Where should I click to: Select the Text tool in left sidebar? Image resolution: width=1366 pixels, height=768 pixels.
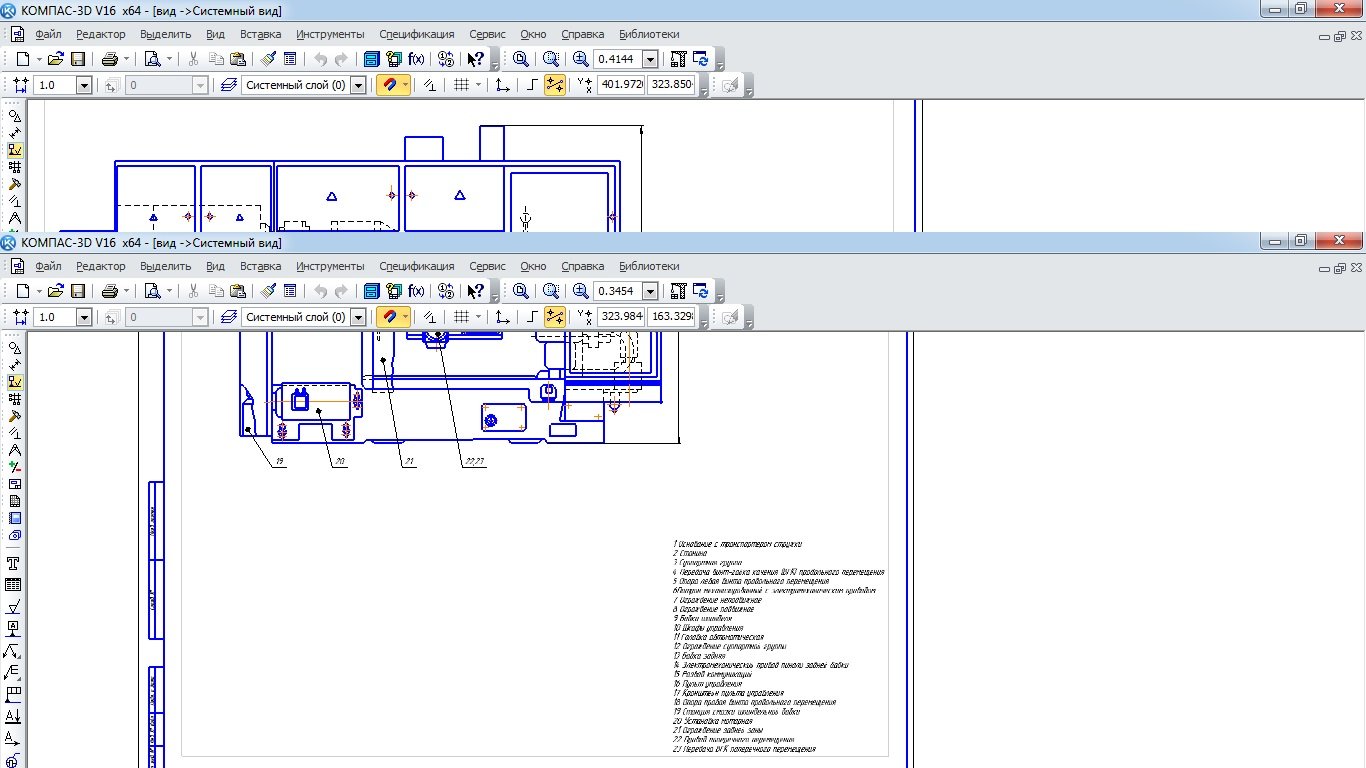point(14,564)
